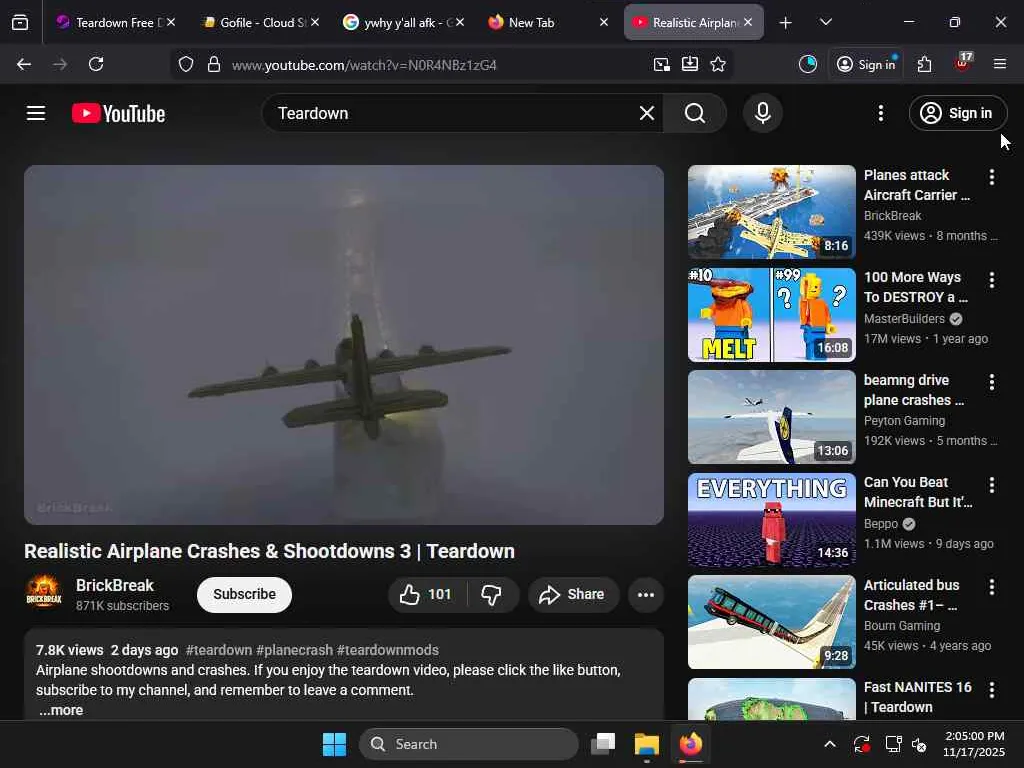Screen dimensions: 1024x768
Task: Close the Realistic Airplane tab
Action: pyautogui.click(x=748, y=22)
